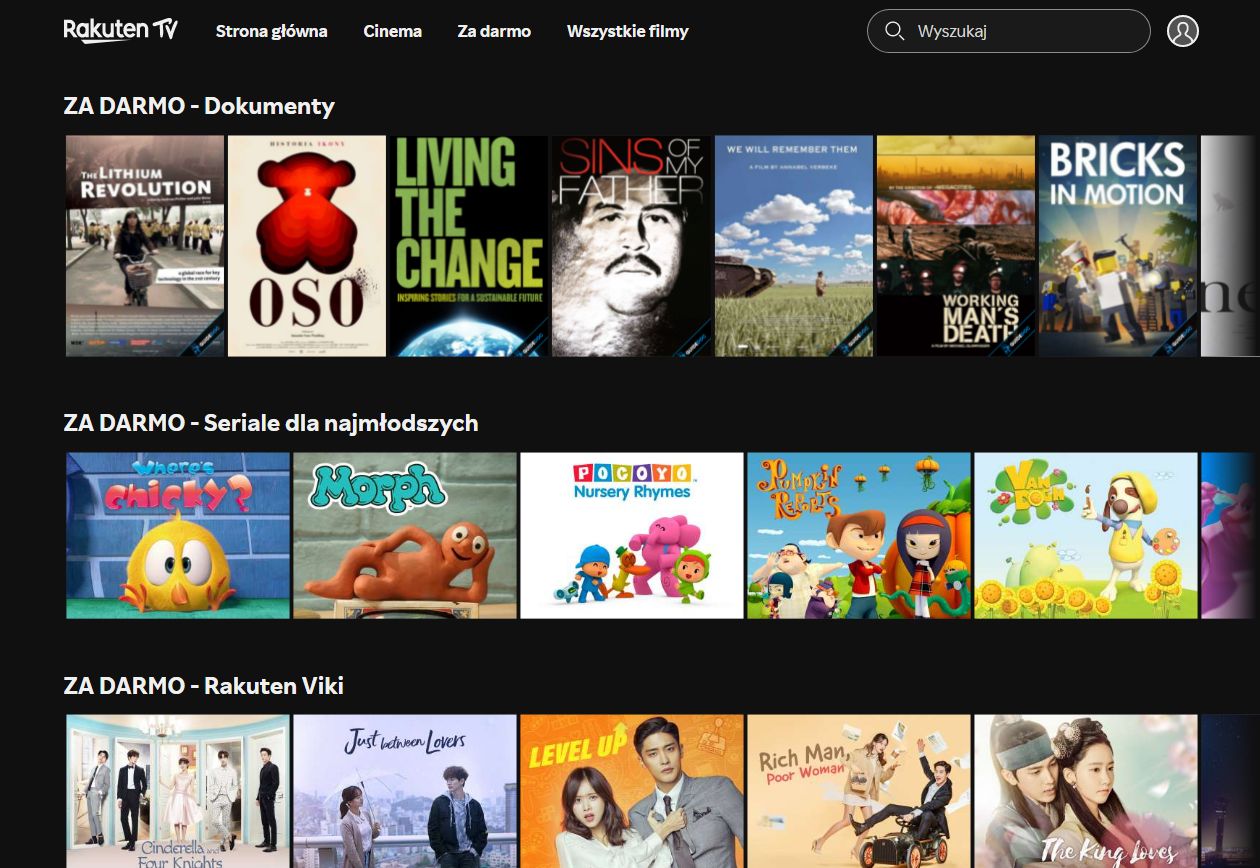Open the user profile icon
This screenshot has height=868, width=1260.
1182,31
